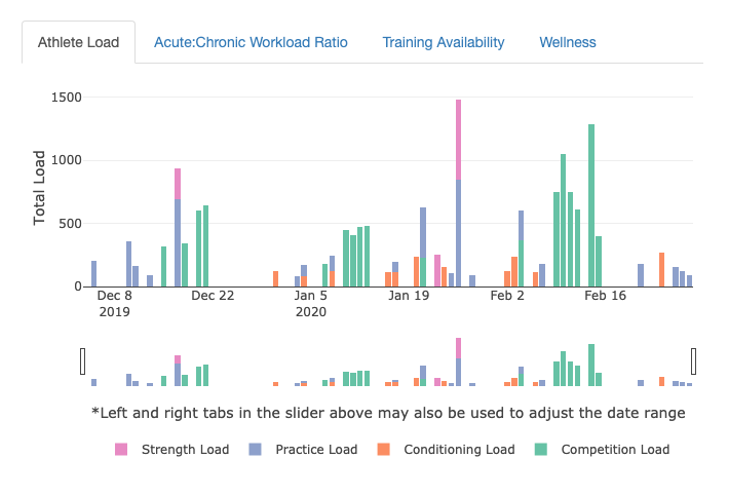The height and width of the screenshot is (497, 729).
Task: Click the 500 y-axis tick label
Action: pyautogui.click(x=70, y=224)
